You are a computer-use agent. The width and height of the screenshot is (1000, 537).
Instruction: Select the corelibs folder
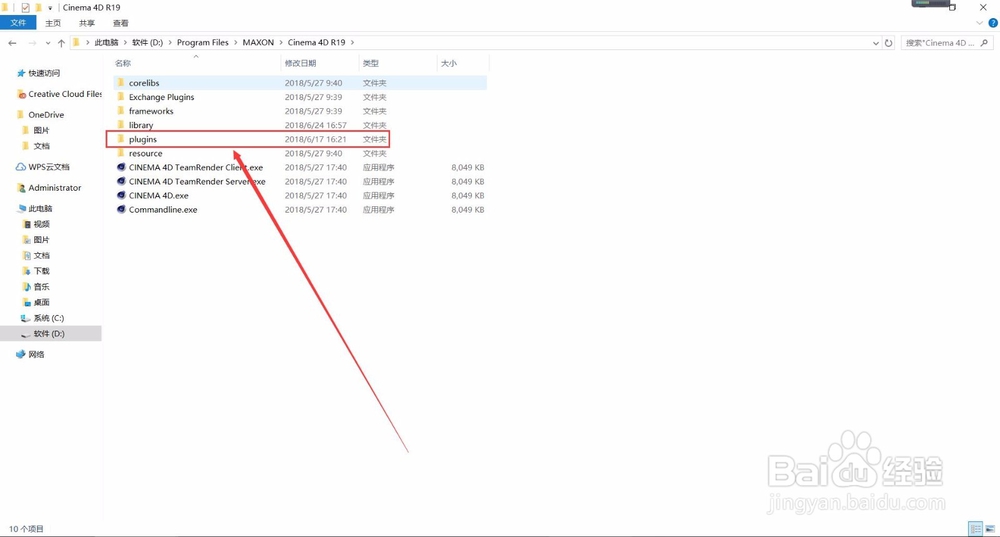coord(300,83)
